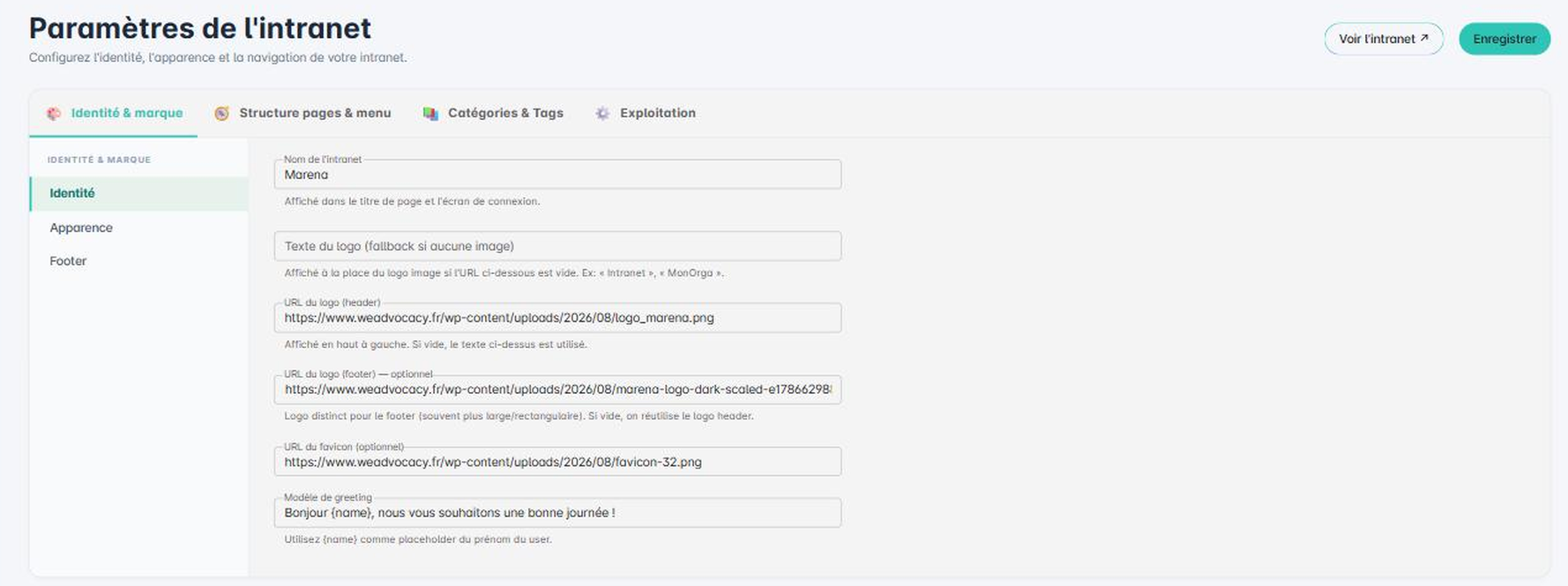Click hint 'Affiché dans le titre de page'
Screen dimensions: 1568x586
(412, 202)
